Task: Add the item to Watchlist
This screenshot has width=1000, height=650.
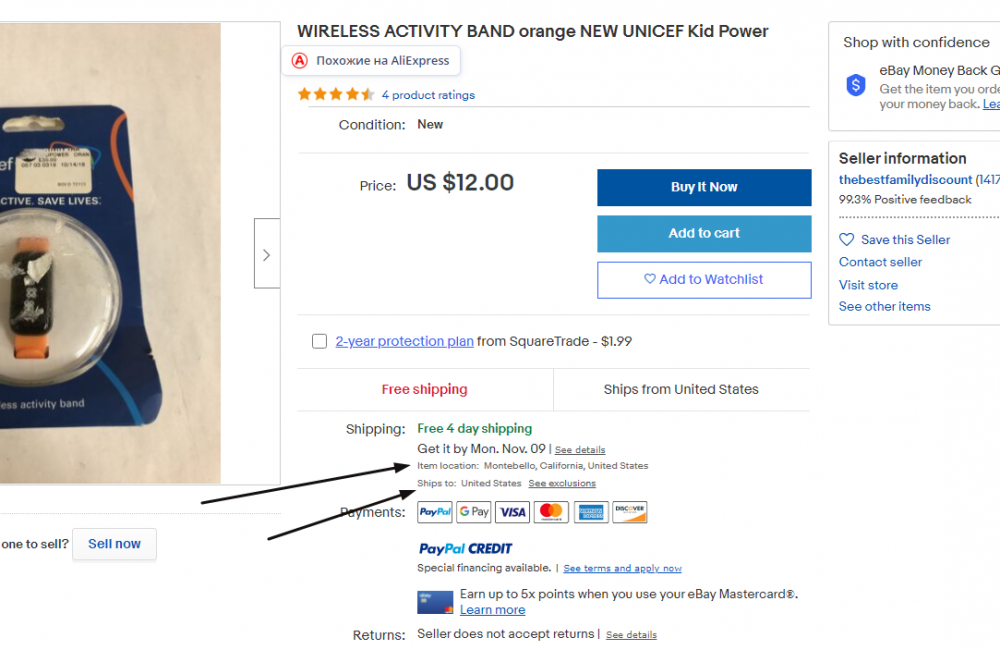Action: [704, 280]
